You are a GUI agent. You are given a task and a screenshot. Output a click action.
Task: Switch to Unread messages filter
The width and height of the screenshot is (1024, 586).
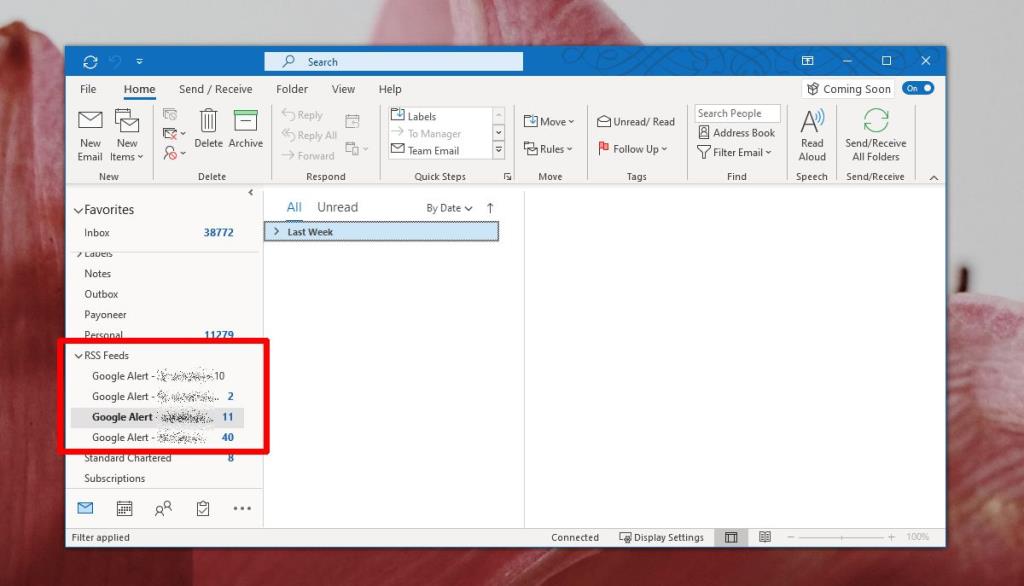point(337,206)
